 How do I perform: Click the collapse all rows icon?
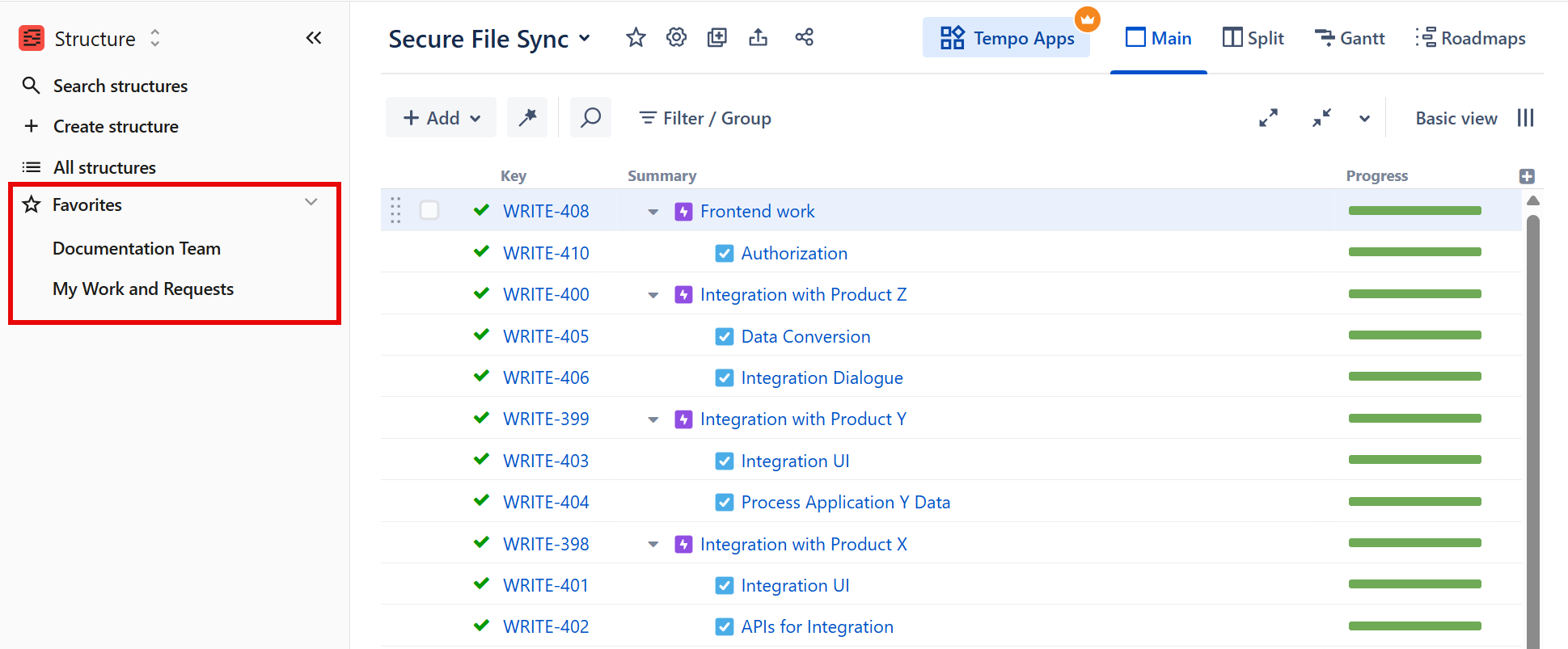(x=1321, y=118)
